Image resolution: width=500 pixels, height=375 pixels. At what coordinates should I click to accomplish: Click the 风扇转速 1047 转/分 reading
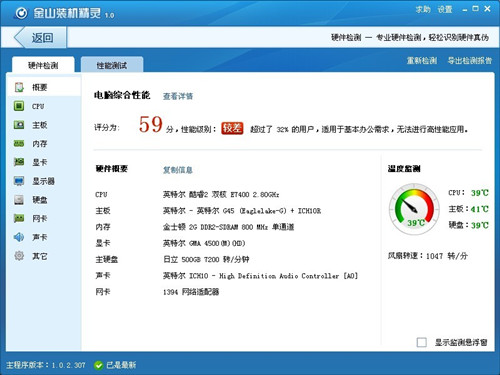click(428, 256)
